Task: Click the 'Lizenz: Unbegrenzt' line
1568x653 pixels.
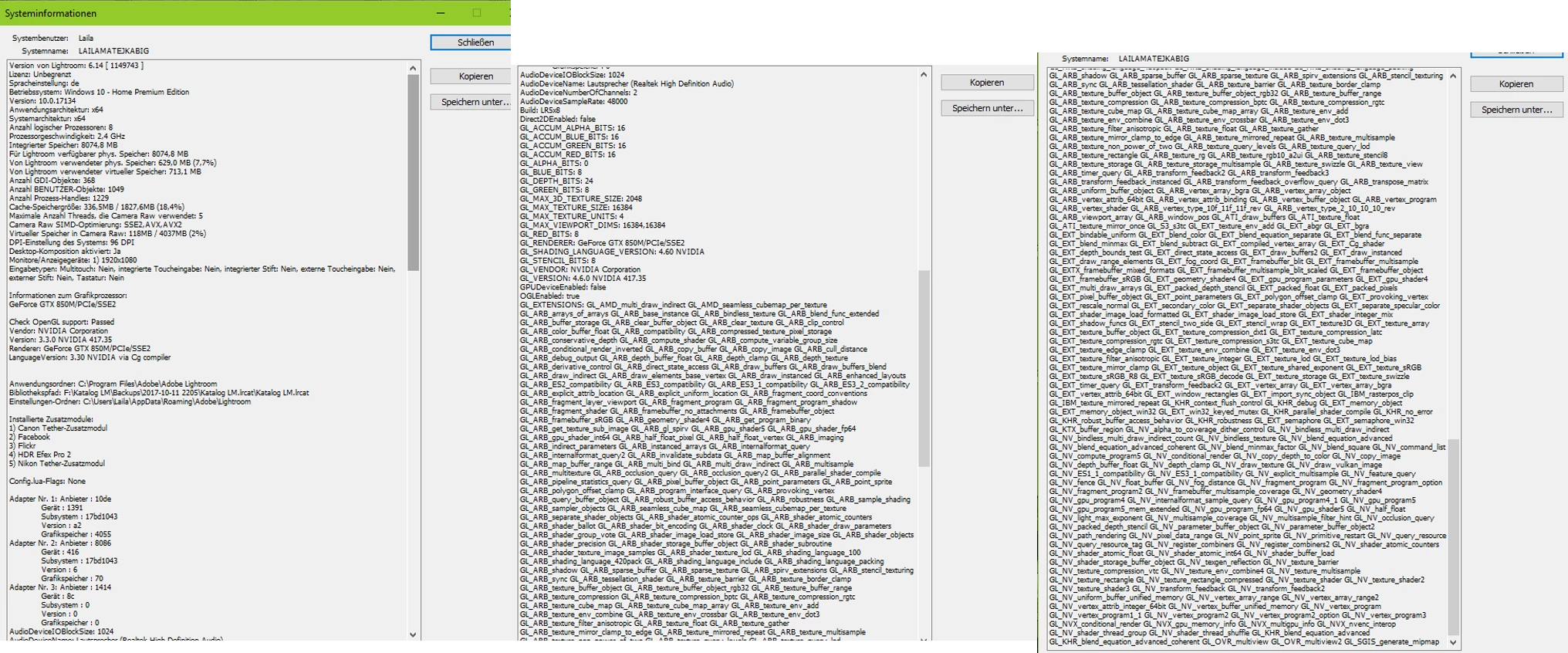Action: point(40,74)
